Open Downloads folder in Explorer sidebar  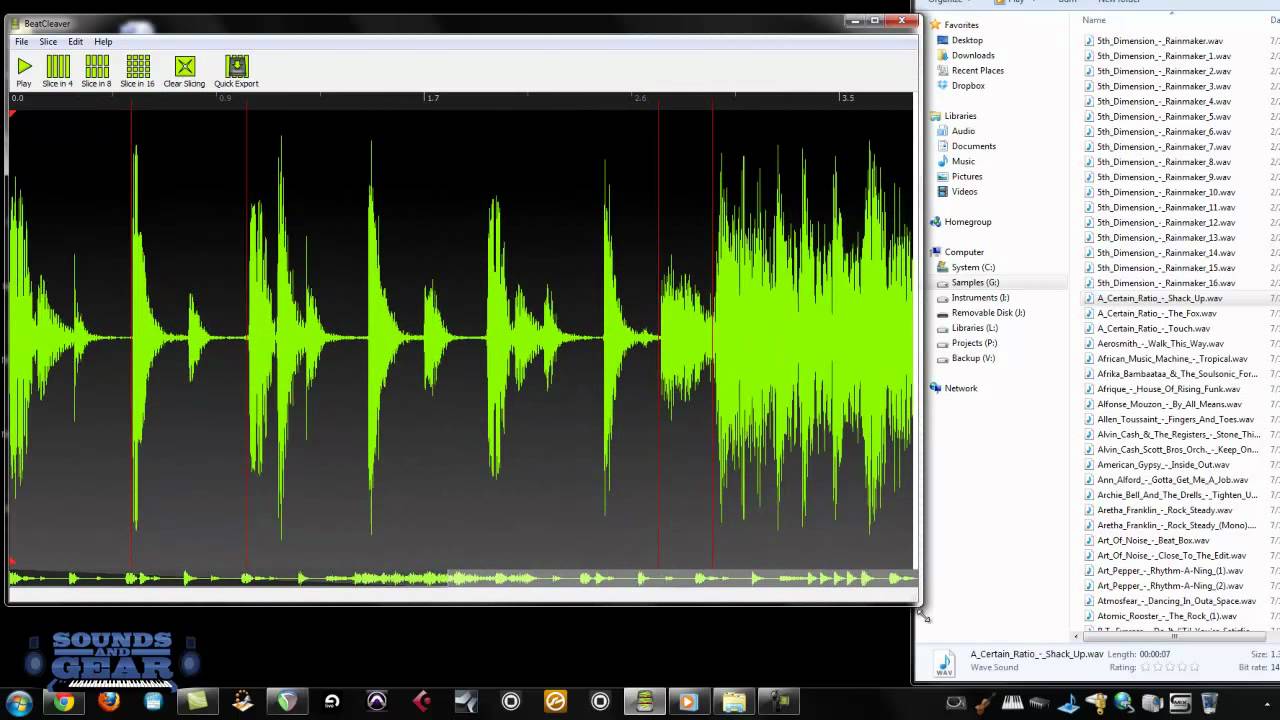(x=973, y=55)
